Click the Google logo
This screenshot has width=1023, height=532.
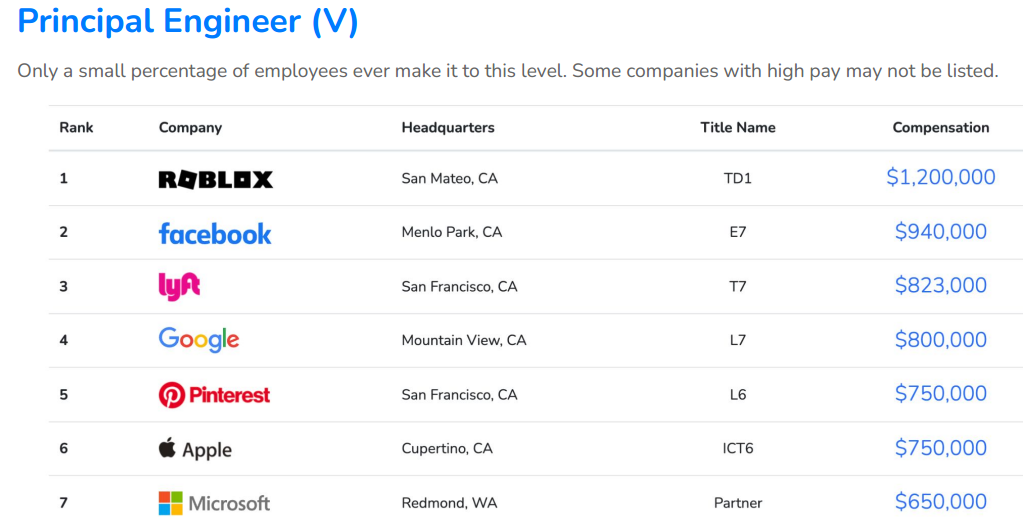[199, 340]
